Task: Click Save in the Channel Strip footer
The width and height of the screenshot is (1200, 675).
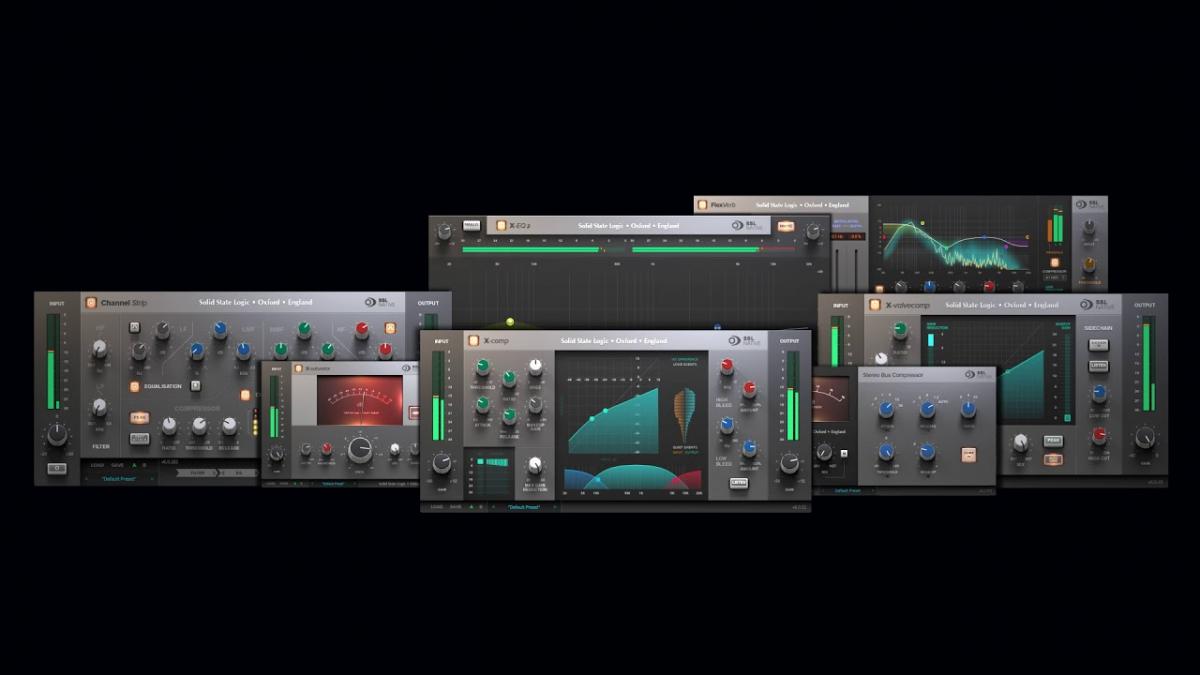Action: (118, 465)
